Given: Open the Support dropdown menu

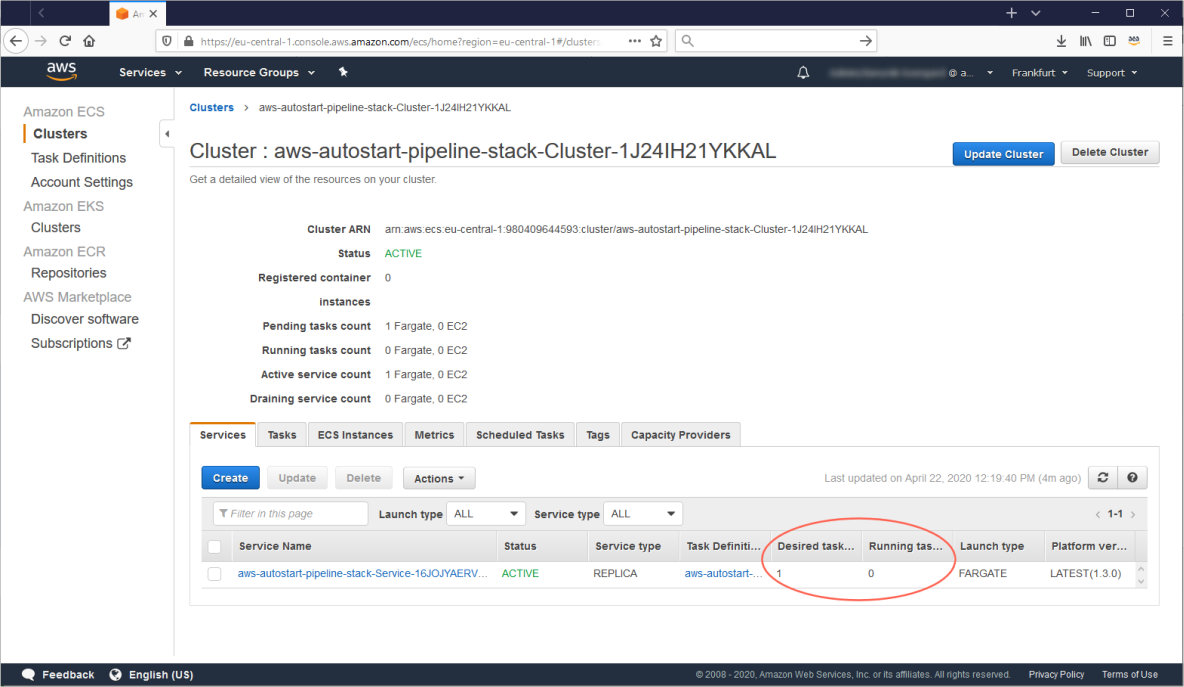Looking at the screenshot, I should (1112, 72).
